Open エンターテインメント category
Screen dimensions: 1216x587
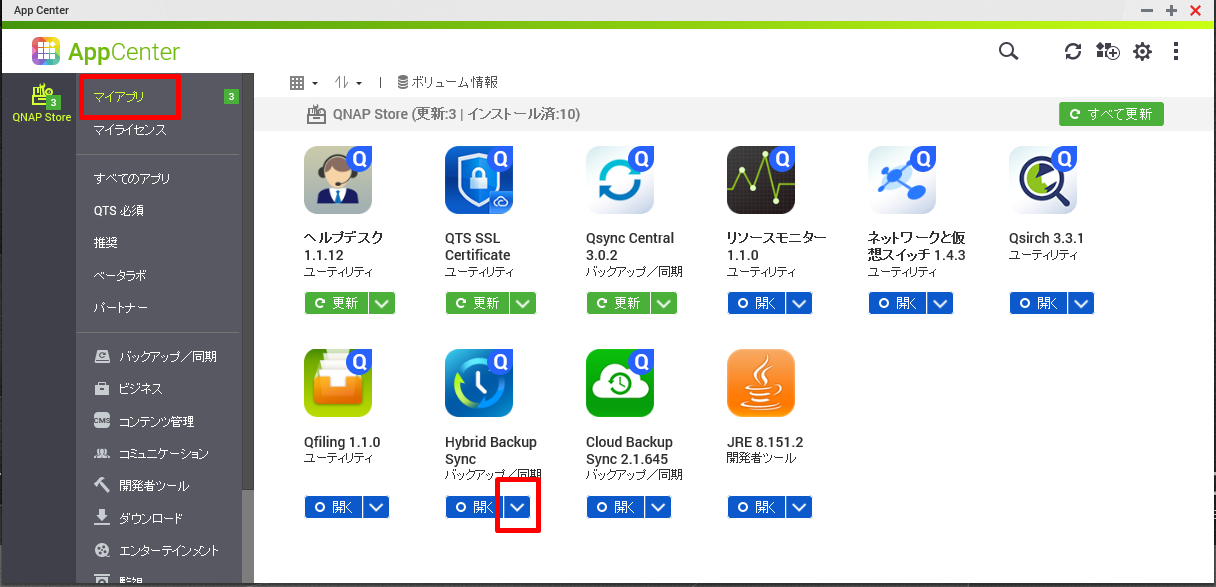(158, 550)
